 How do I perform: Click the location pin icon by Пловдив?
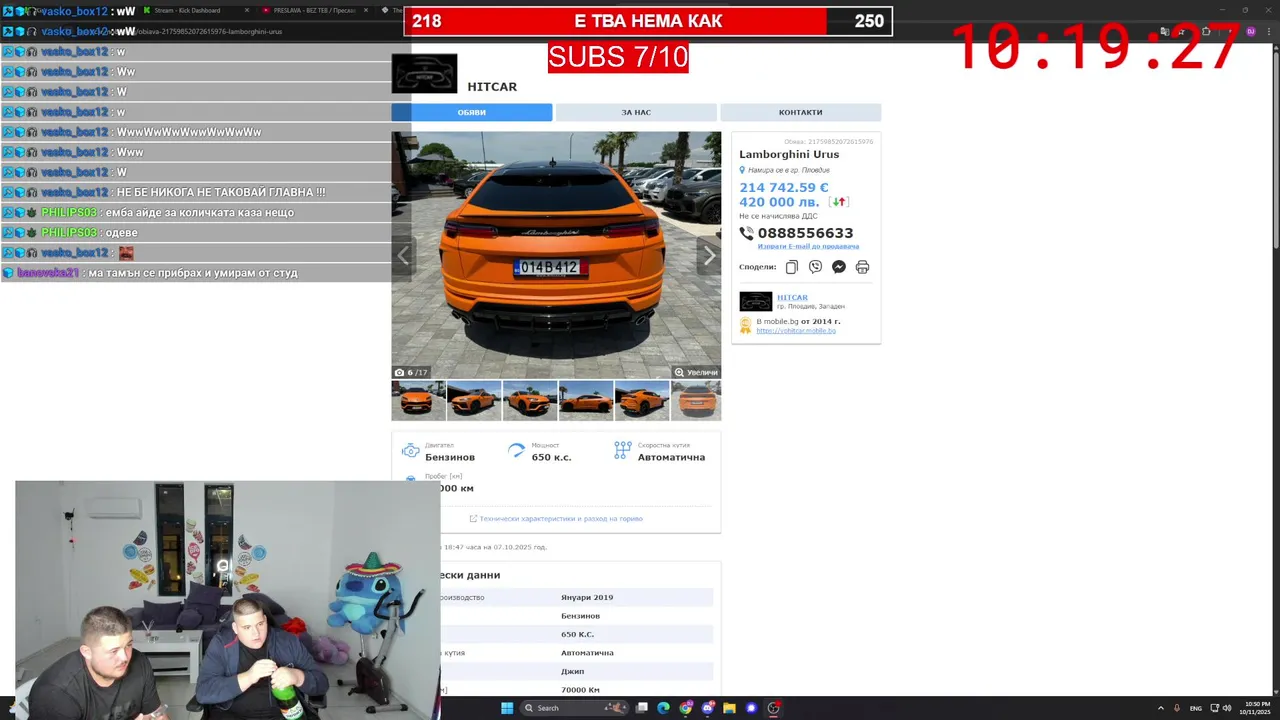(x=742, y=170)
